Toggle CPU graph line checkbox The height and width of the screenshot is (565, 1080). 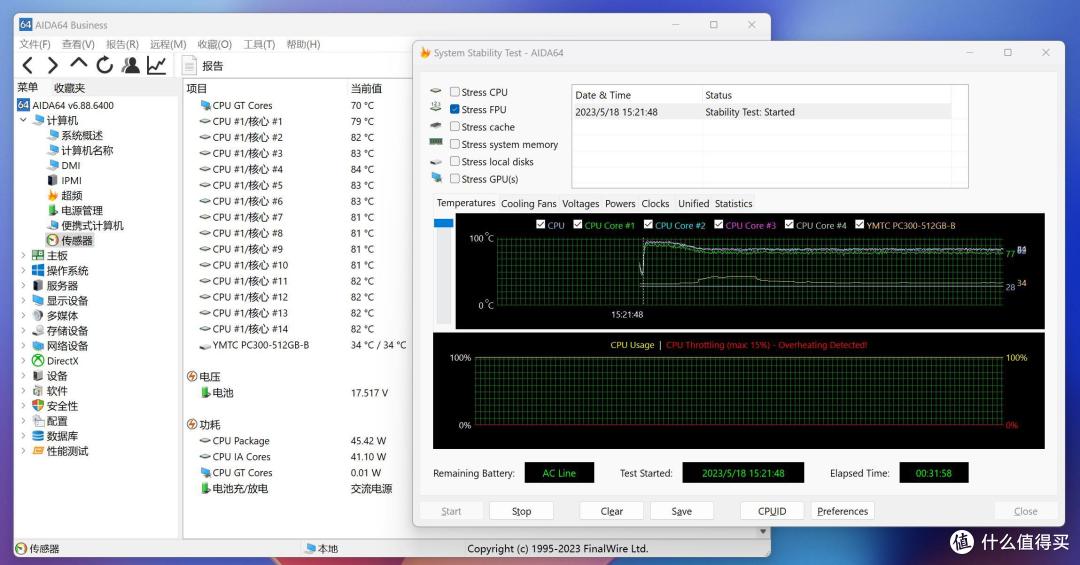tap(541, 225)
